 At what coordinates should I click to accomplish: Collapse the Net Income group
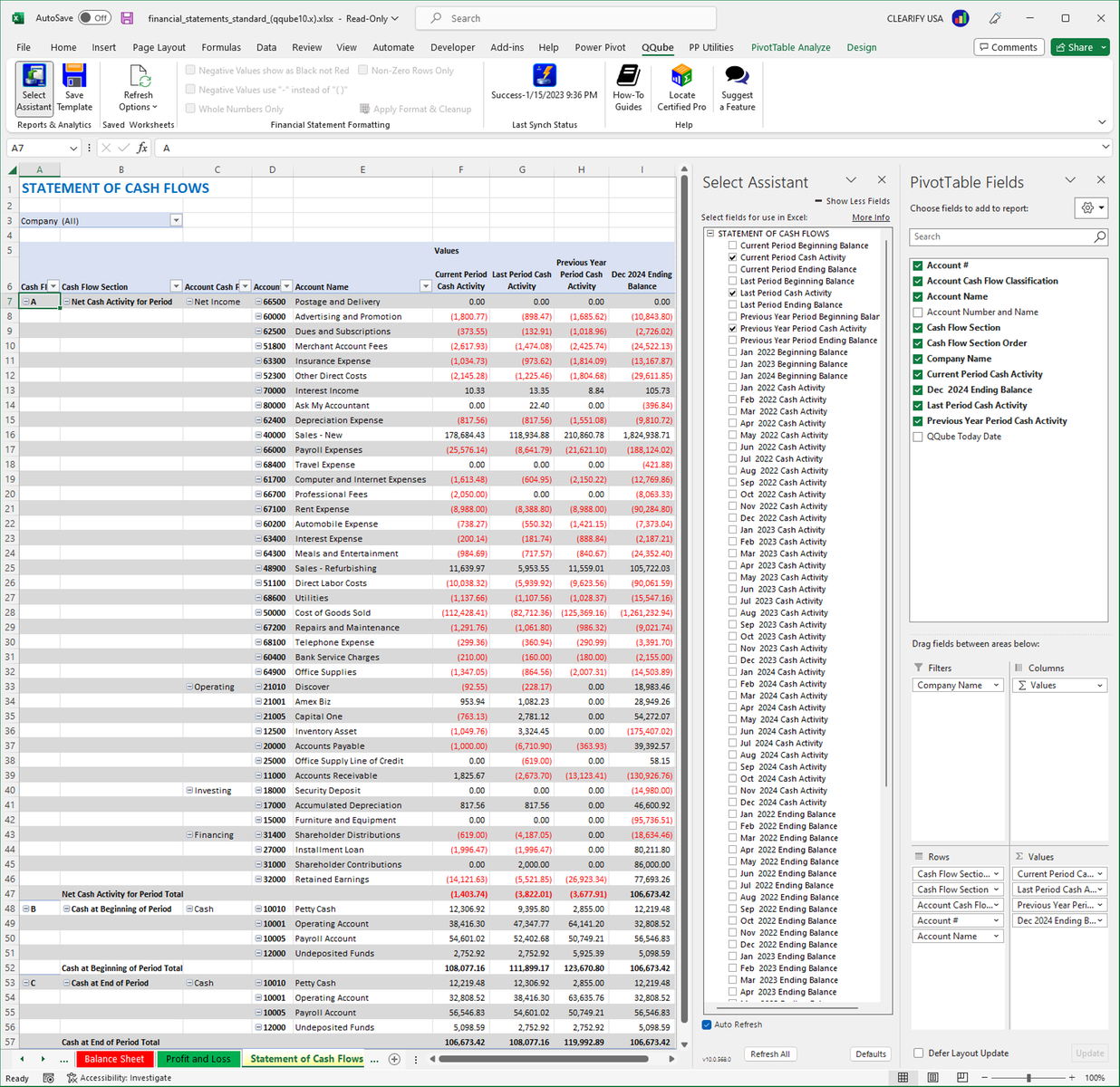tap(189, 302)
